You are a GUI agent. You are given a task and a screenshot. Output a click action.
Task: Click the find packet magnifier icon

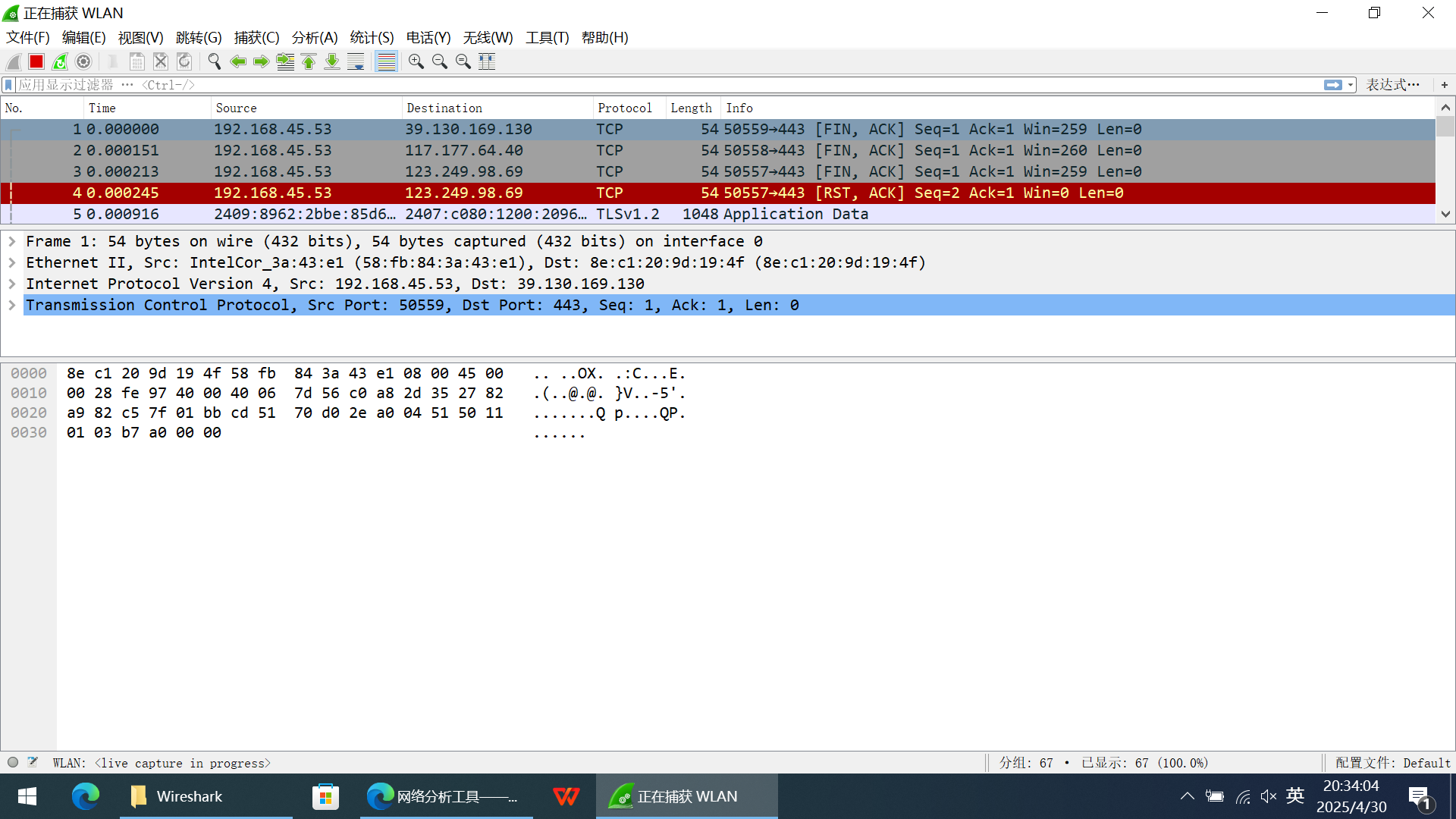point(215,62)
